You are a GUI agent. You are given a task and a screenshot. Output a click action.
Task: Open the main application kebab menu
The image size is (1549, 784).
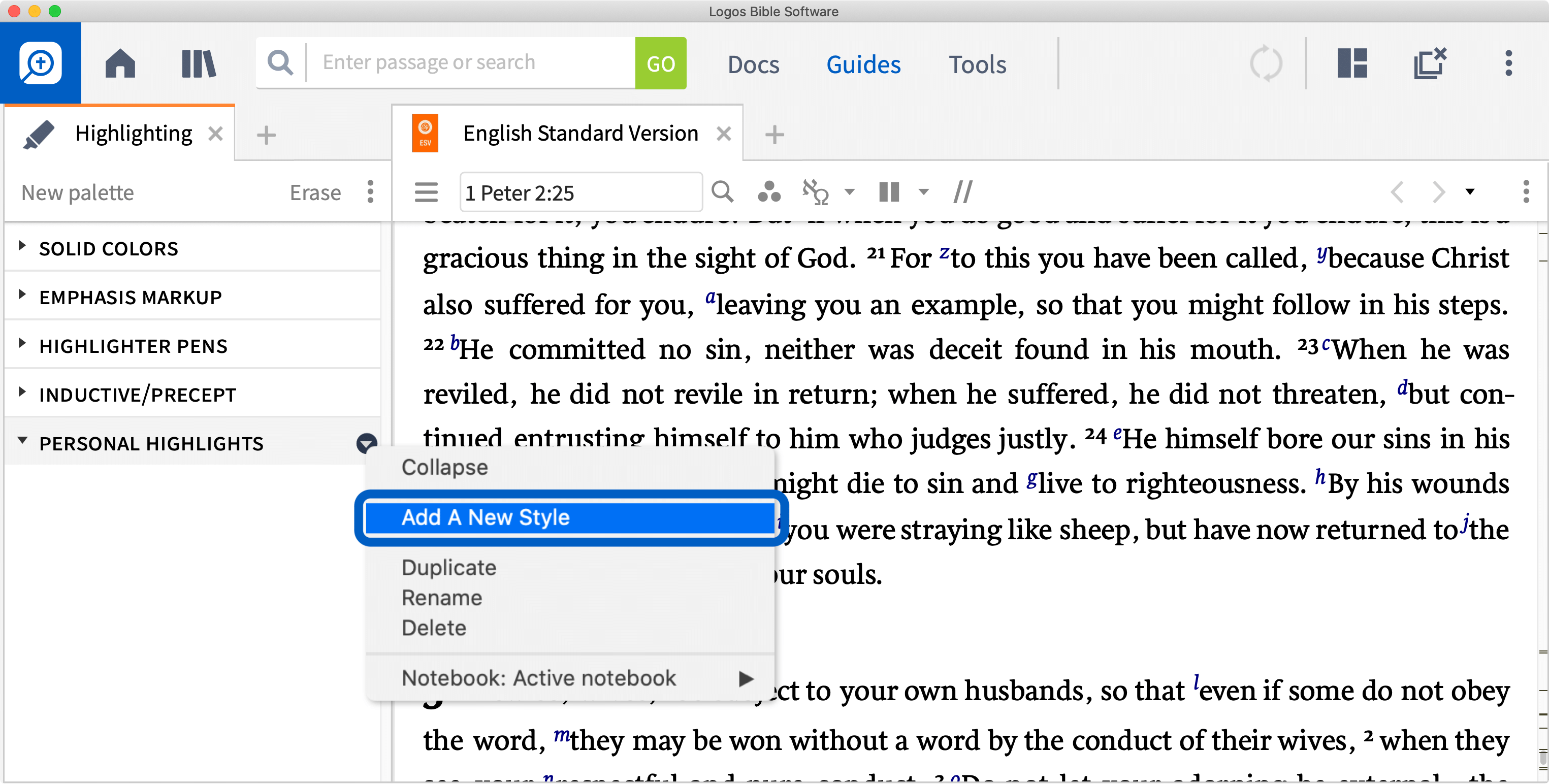point(1508,63)
